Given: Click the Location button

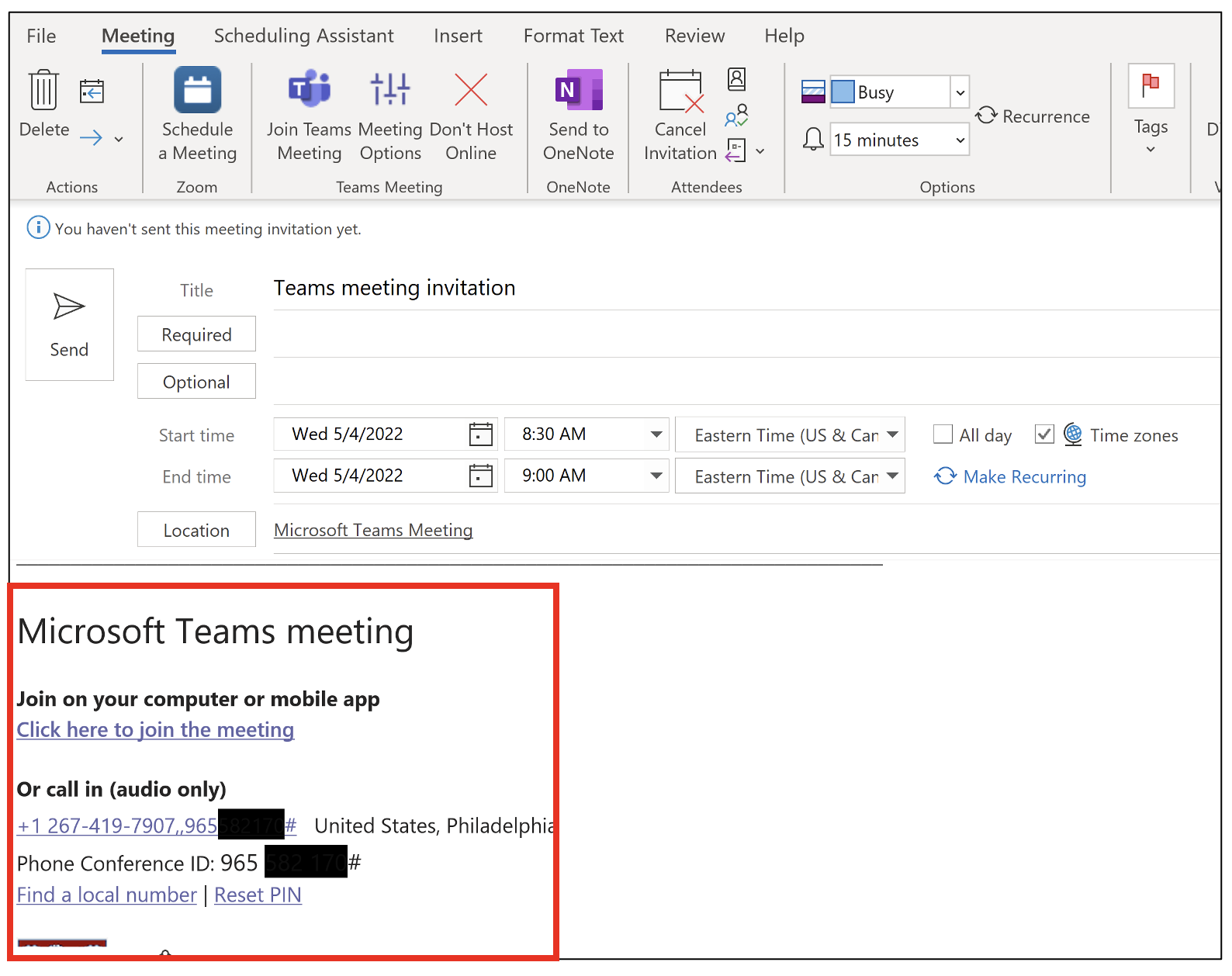Looking at the screenshot, I should (x=196, y=530).
